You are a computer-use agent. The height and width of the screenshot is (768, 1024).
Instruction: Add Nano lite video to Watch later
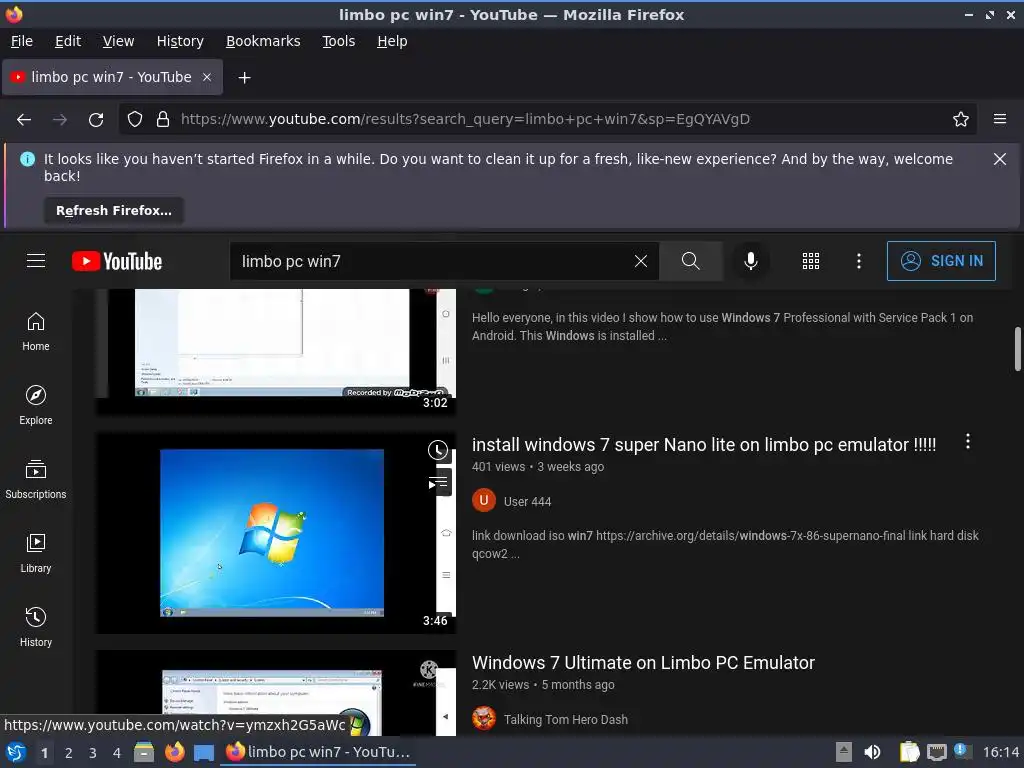[438, 450]
